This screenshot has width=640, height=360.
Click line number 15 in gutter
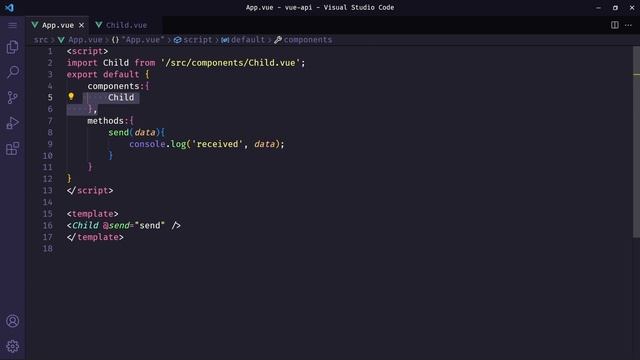tap(48, 213)
